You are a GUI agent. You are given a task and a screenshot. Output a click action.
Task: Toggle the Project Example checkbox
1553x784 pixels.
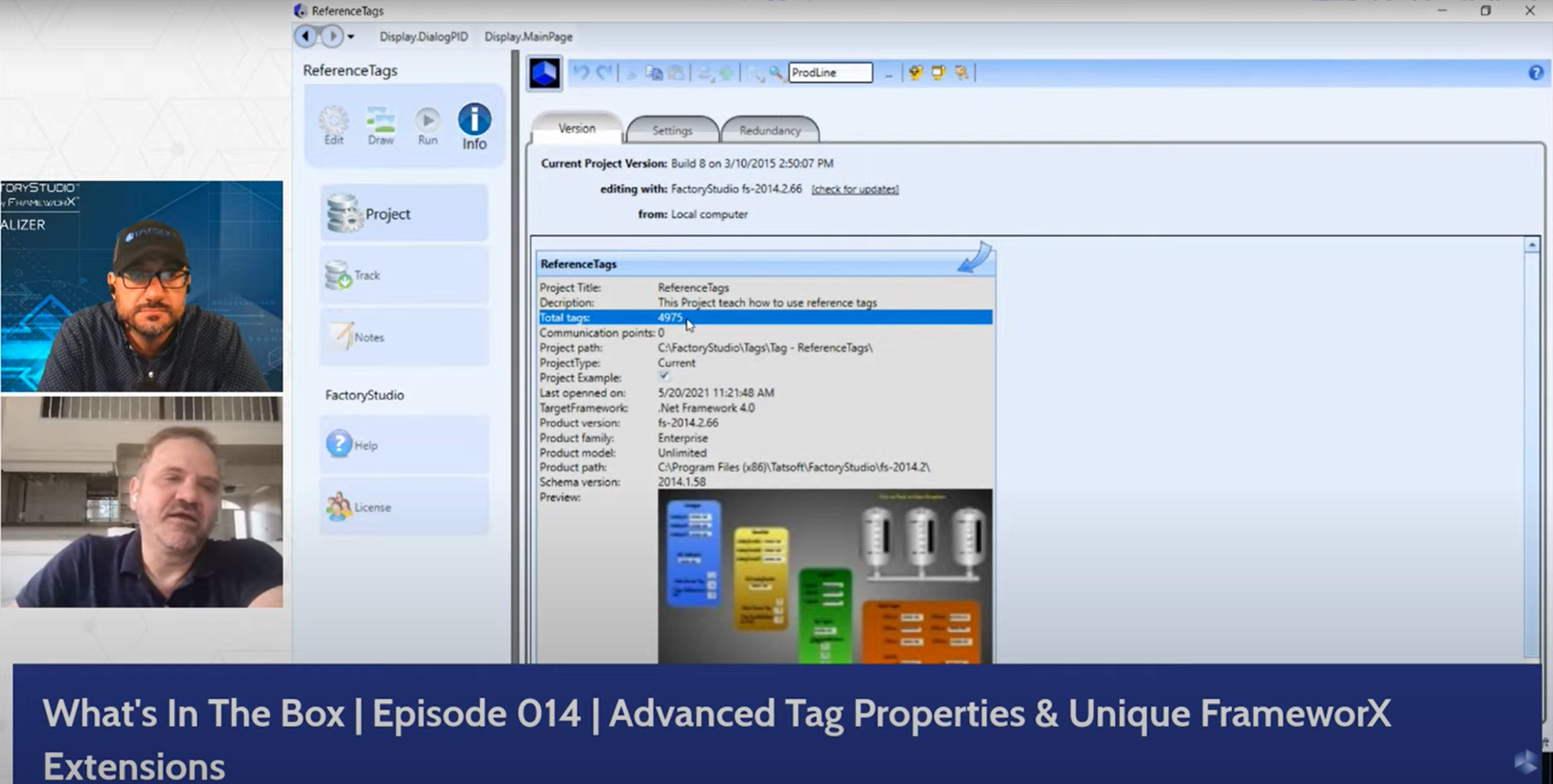tap(664, 376)
